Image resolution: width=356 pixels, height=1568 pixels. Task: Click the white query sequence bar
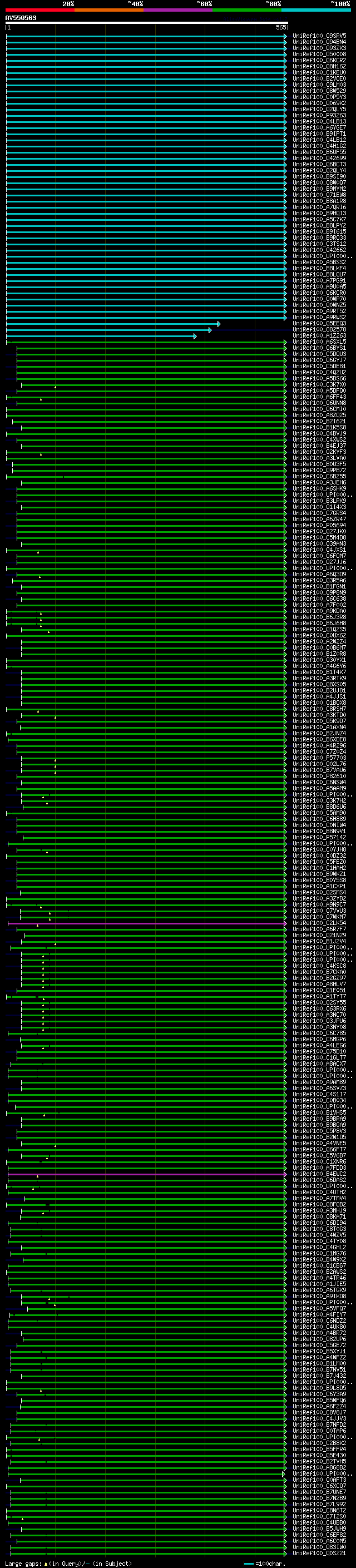tap(147, 22)
